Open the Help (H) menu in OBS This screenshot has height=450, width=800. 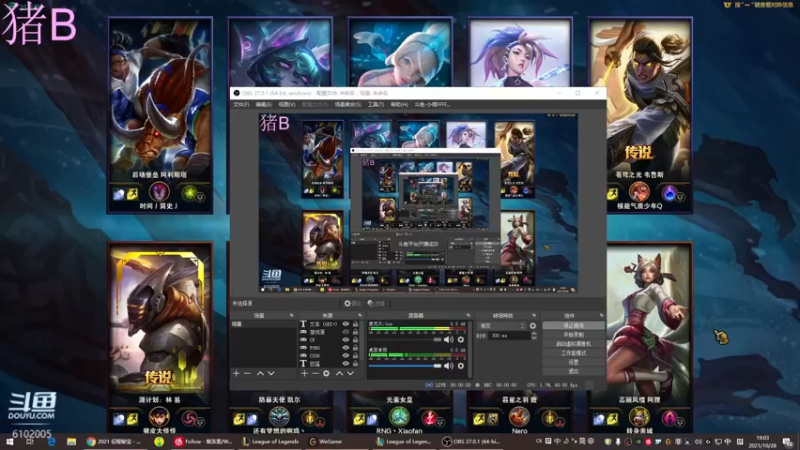[x=399, y=105]
